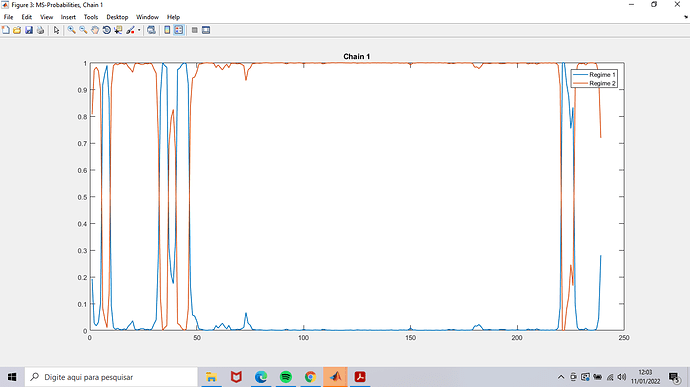Toggle the Insert Legend button
The image size is (690, 387).
pos(179,30)
